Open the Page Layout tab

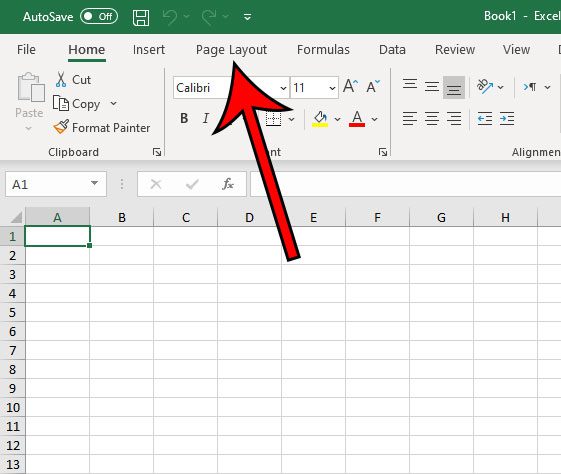[x=231, y=50]
